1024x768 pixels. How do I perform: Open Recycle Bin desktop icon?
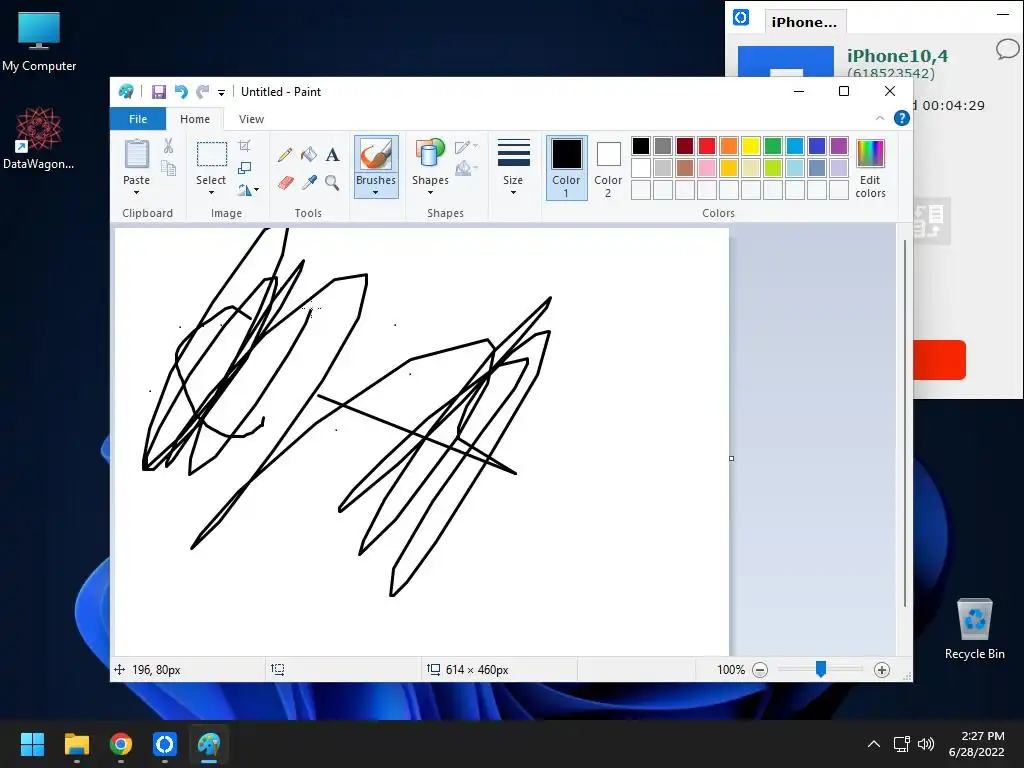pyautogui.click(x=974, y=629)
